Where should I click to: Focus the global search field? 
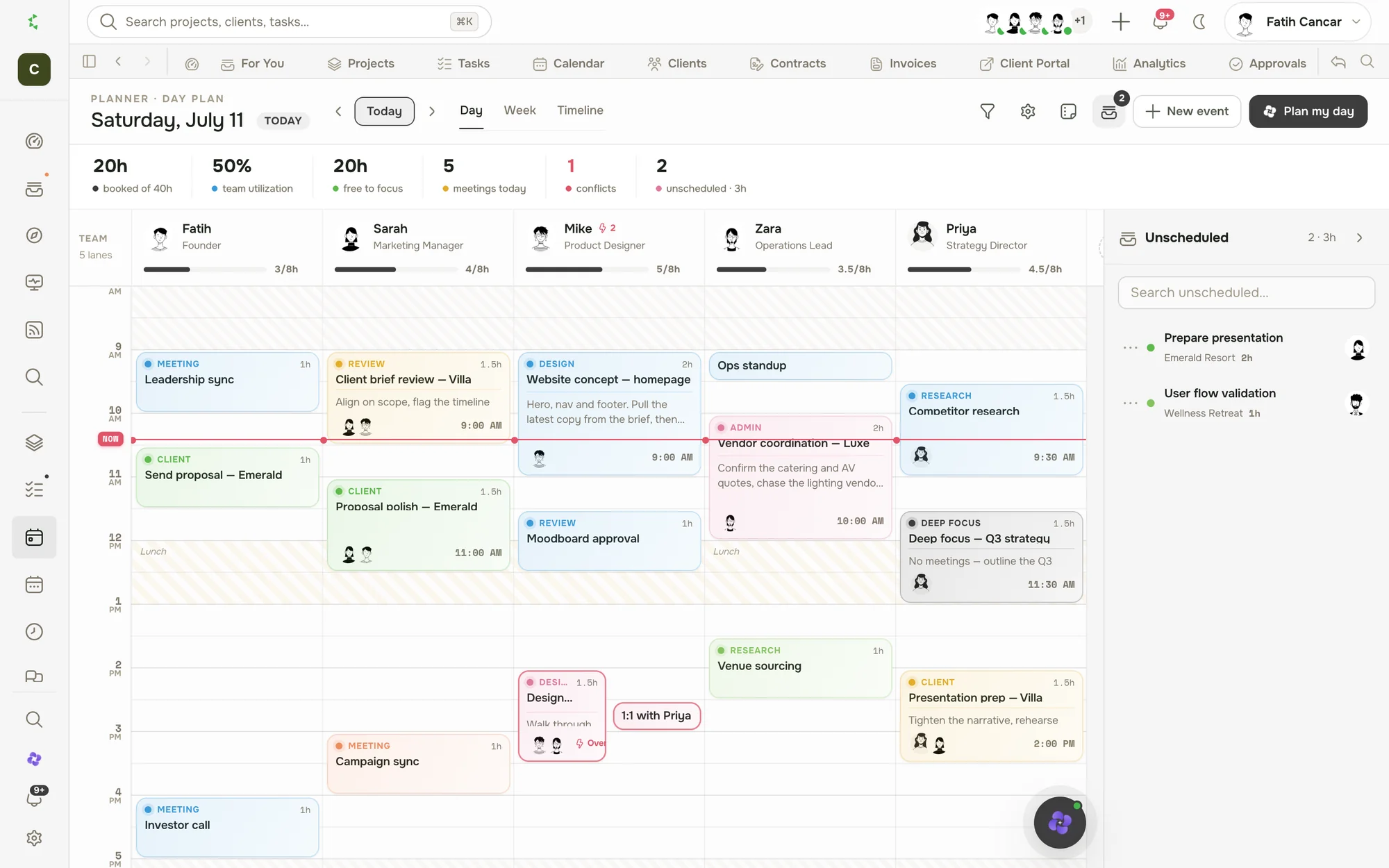point(289,22)
